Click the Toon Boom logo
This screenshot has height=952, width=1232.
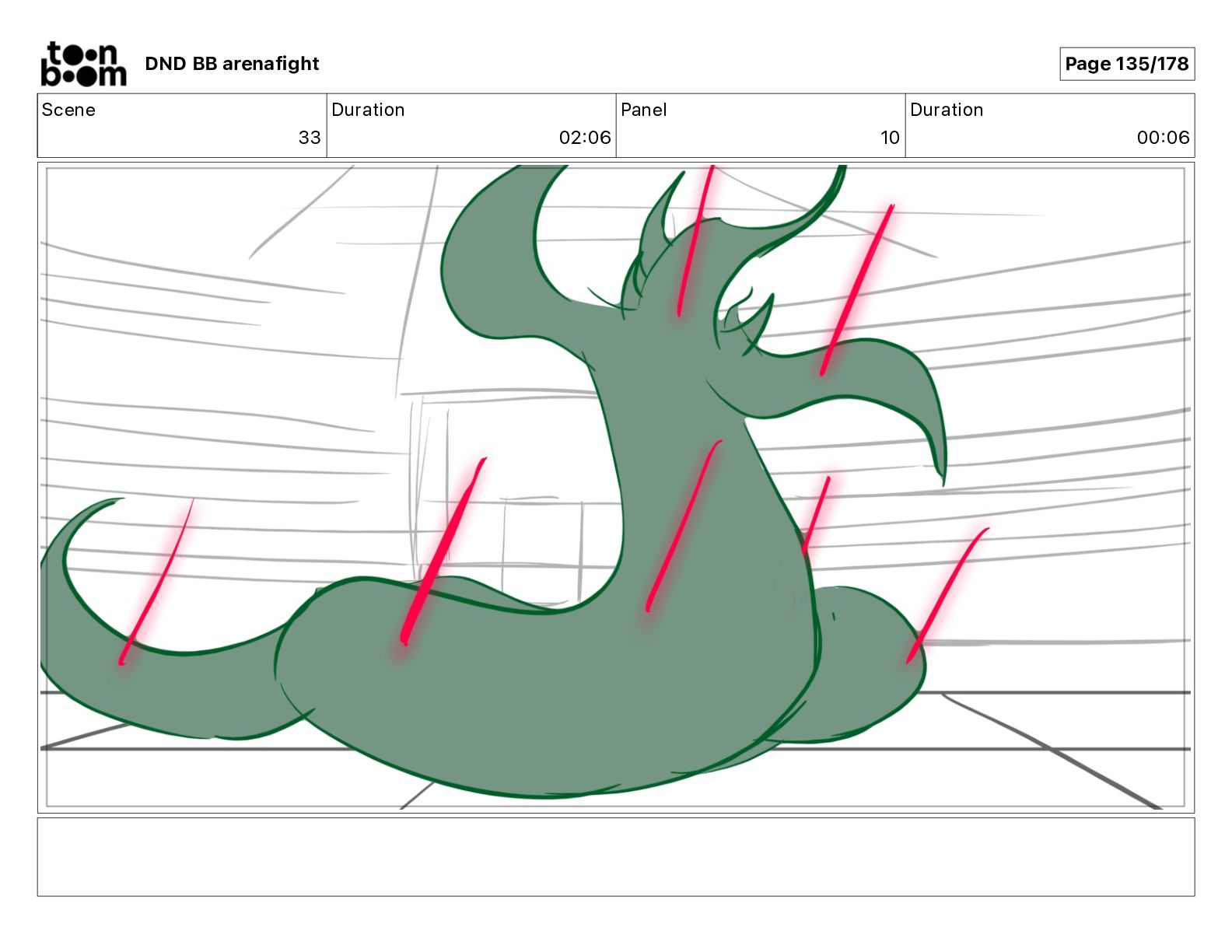pos(83,64)
